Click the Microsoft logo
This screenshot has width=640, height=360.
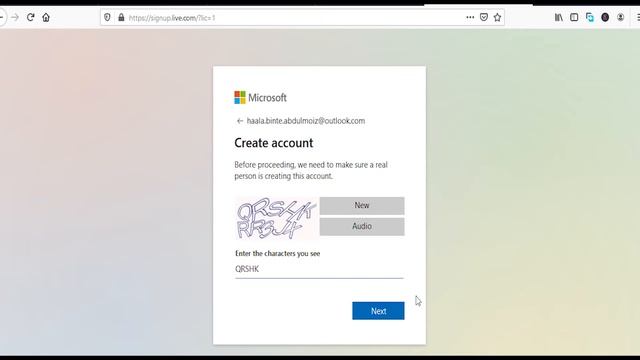(x=260, y=98)
